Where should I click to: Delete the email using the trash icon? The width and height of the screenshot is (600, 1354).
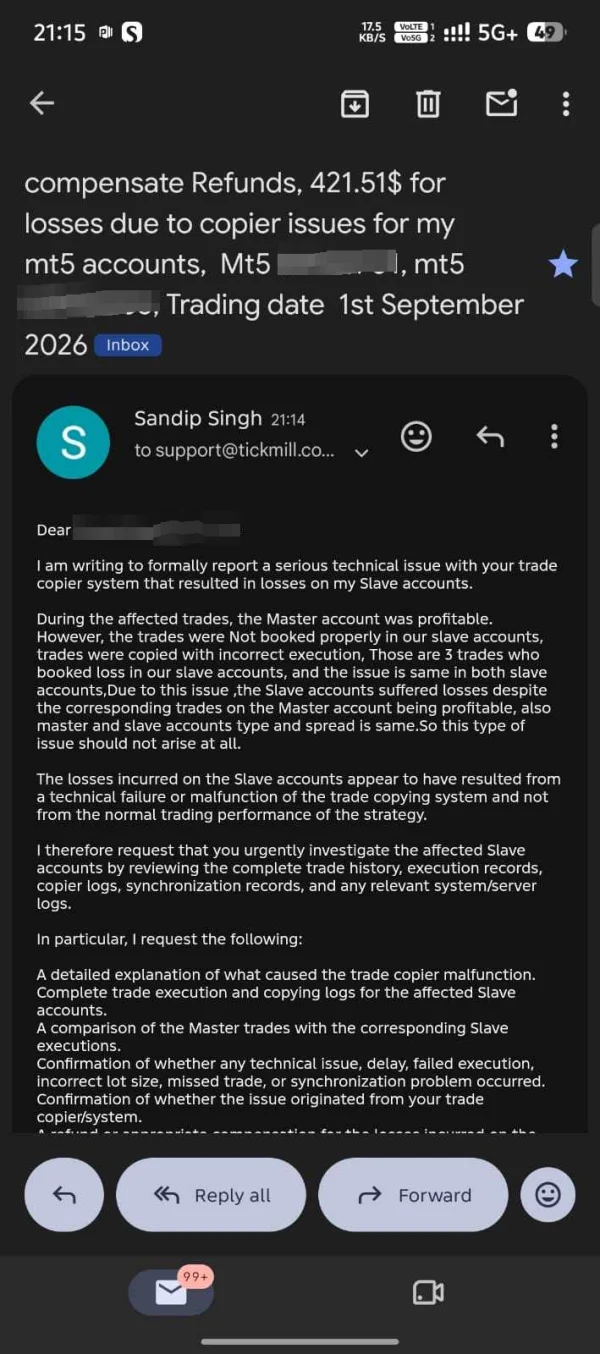coord(428,103)
